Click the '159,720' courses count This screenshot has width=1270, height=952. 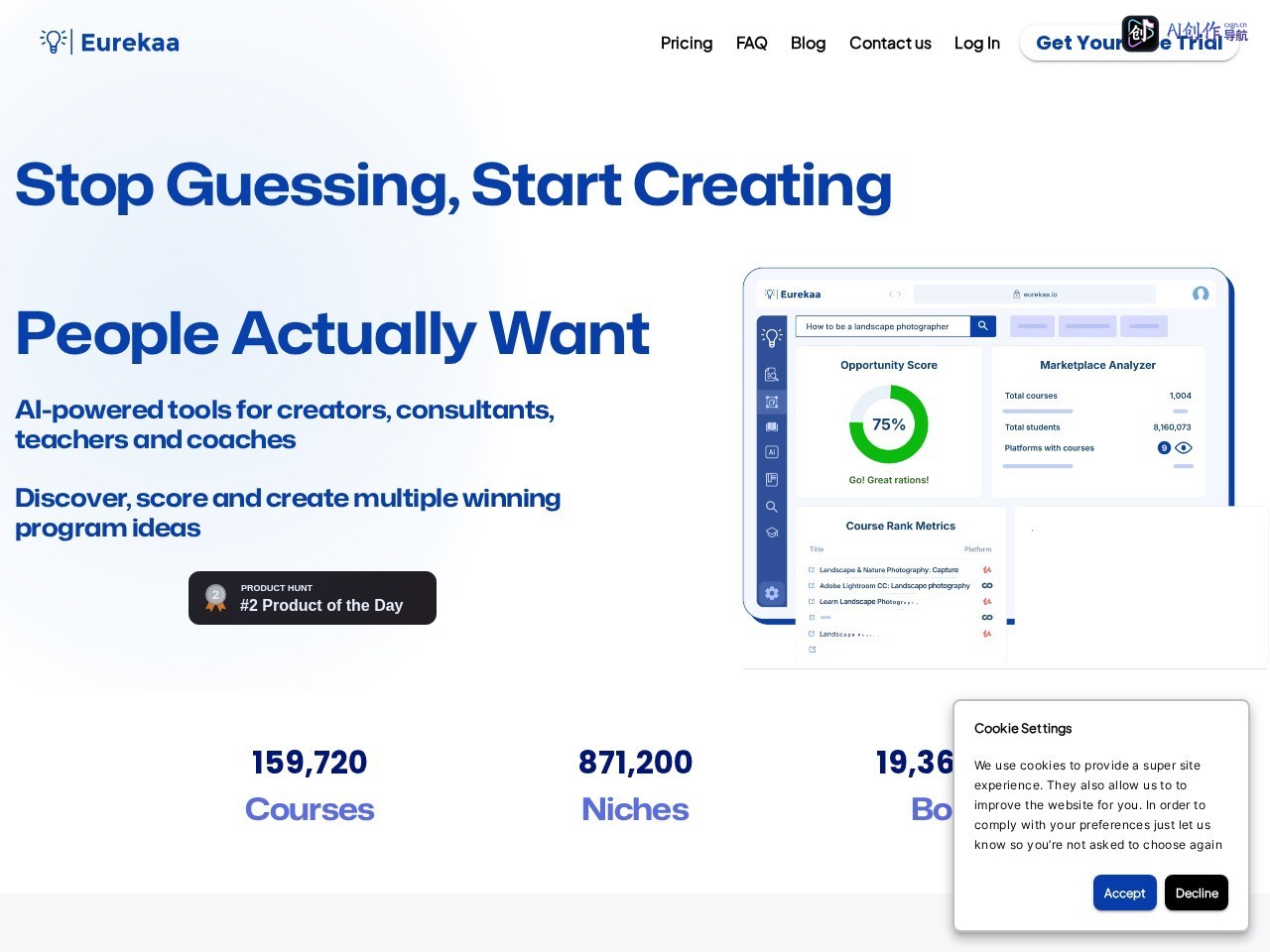tap(310, 763)
